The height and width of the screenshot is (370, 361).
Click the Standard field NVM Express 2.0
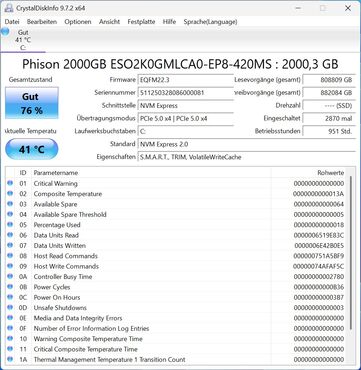click(x=247, y=144)
